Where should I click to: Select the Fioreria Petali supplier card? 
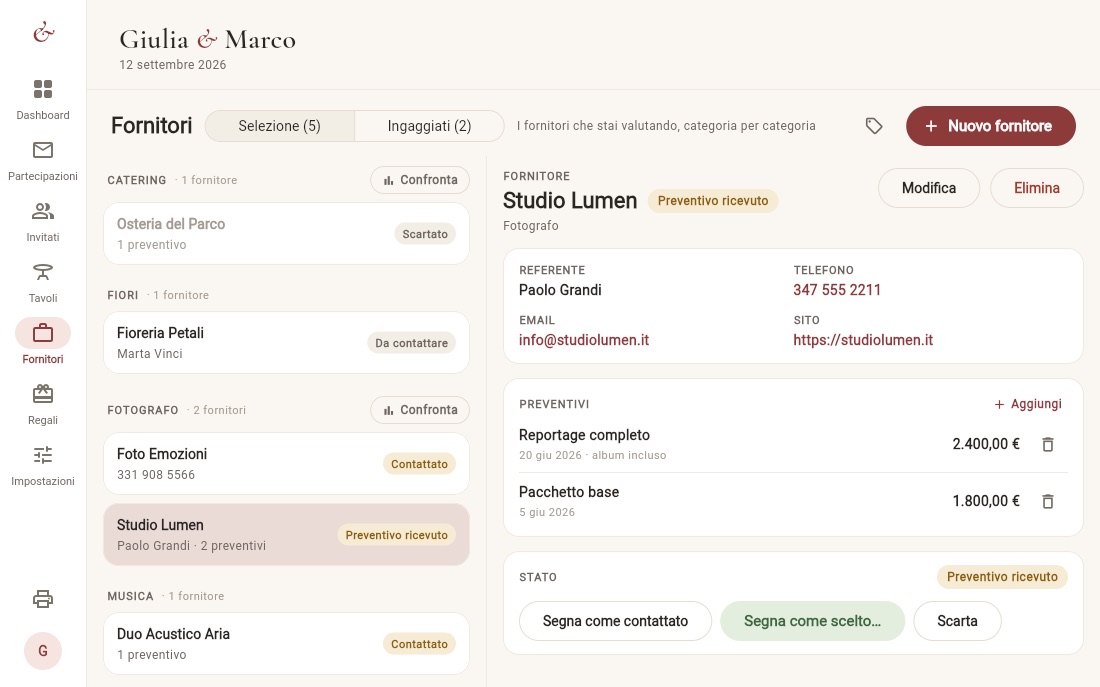click(286, 342)
